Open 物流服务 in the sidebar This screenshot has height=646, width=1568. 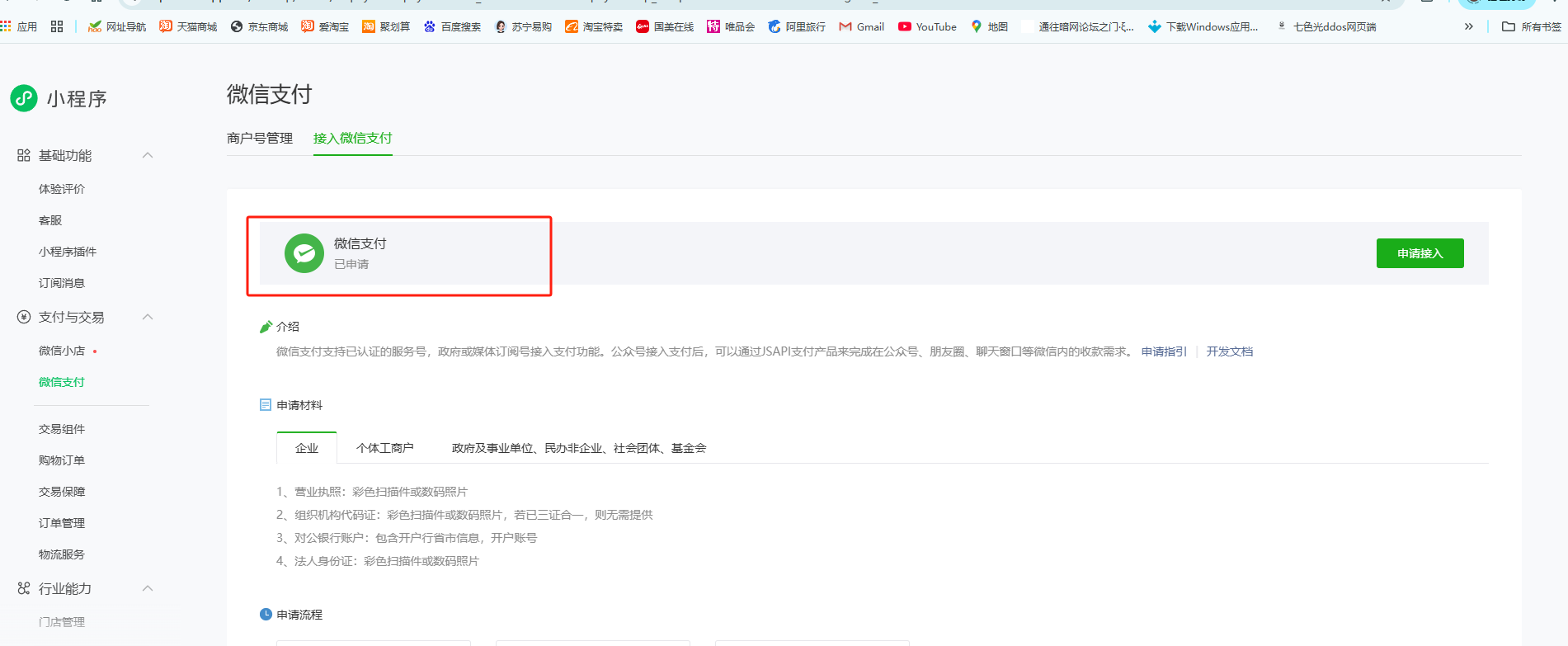click(x=62, y=554)
